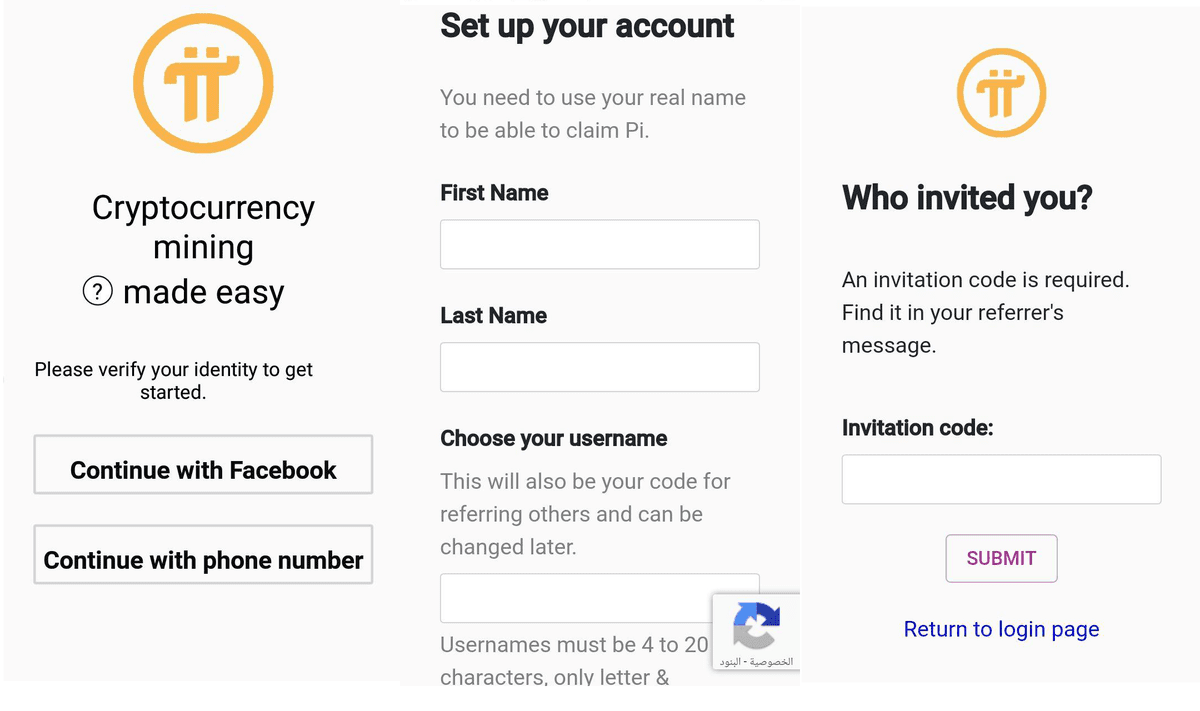This screenshot has height=711, width=1200.
Task: Focus the Last Name input field
Action: coord(599,367)
